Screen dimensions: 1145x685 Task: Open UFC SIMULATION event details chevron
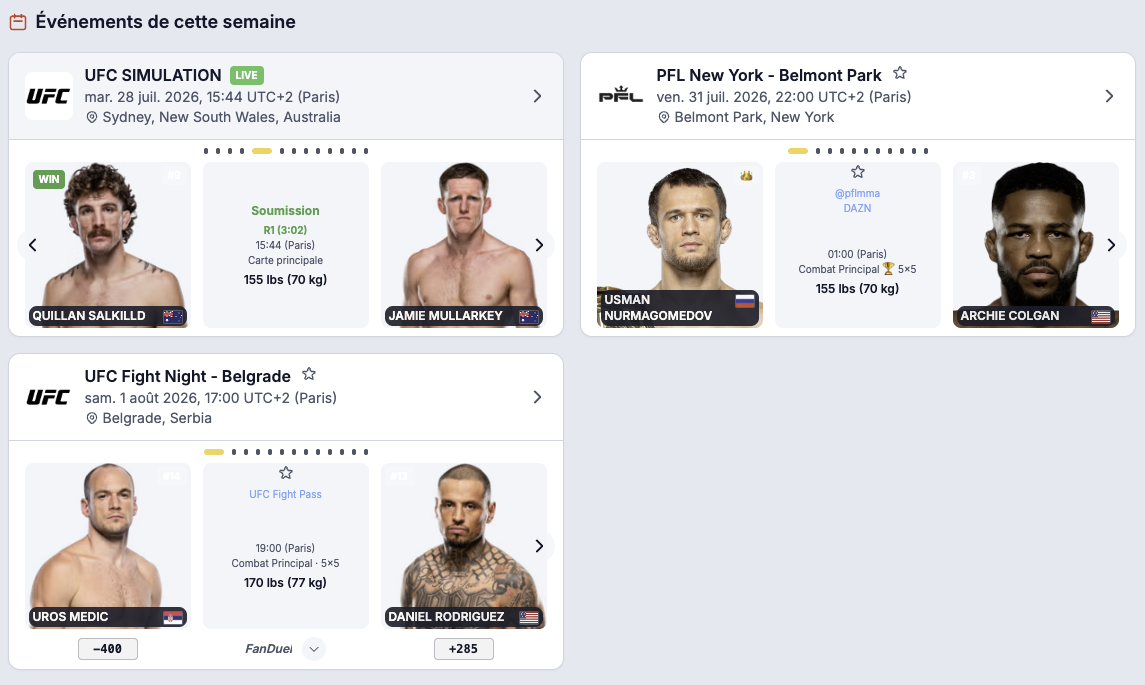537,96
